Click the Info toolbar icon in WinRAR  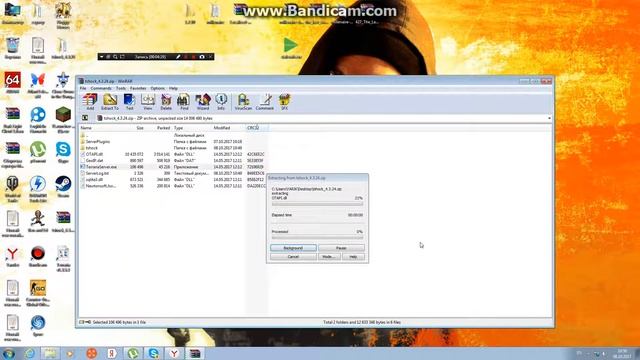tap(221, 102)
